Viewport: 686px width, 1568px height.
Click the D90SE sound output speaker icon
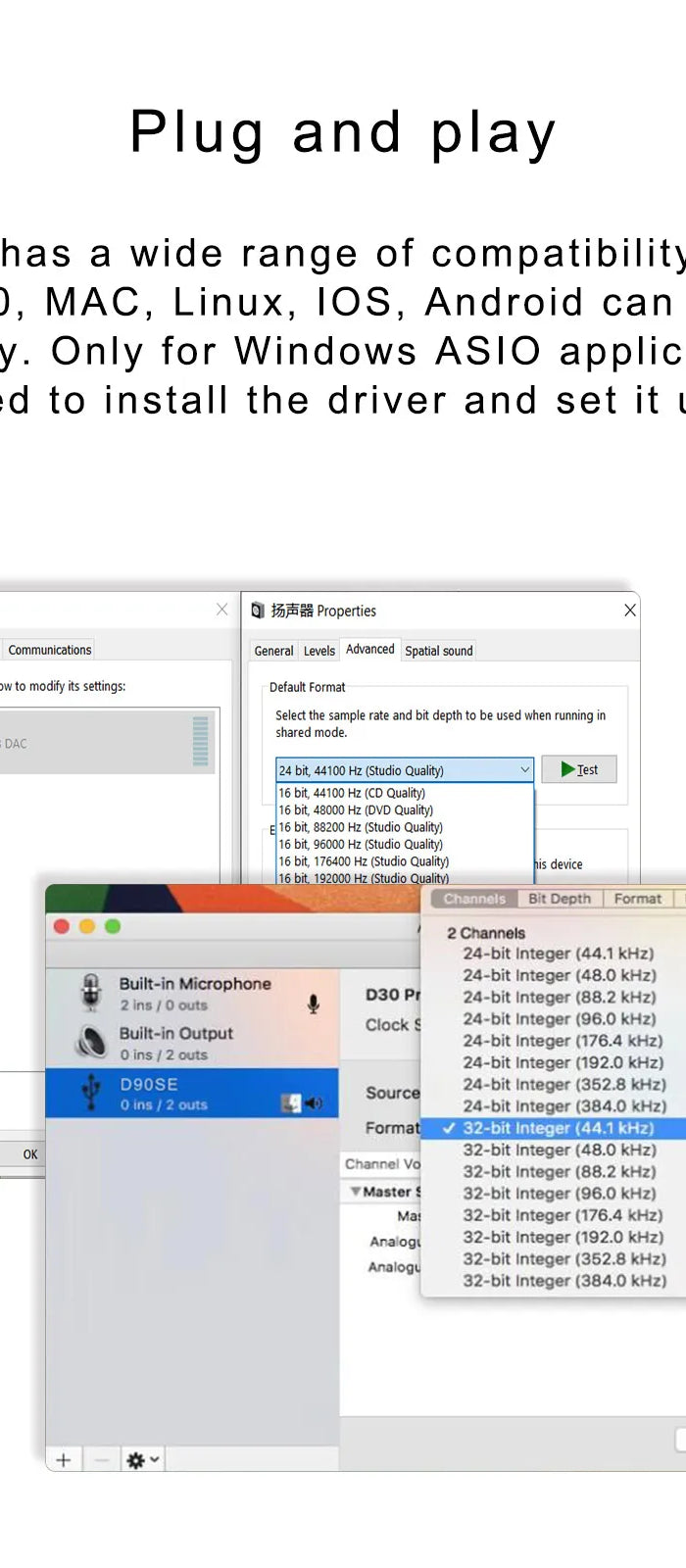(x=315, y=1103)
